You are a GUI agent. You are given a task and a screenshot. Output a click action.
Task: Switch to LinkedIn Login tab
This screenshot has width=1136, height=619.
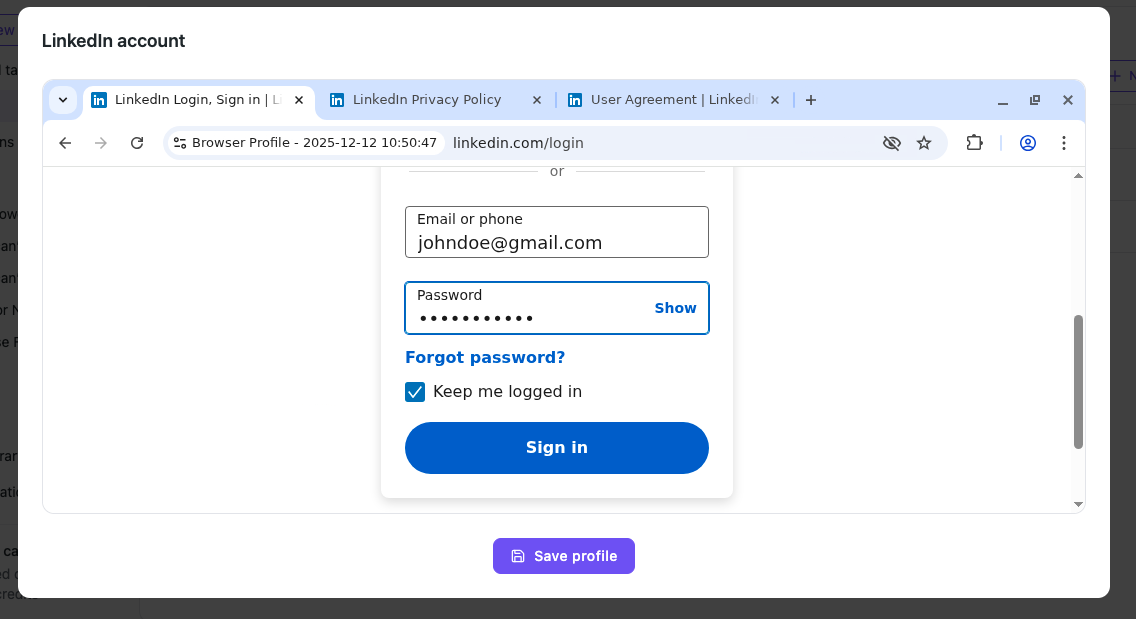pos(199,100)
